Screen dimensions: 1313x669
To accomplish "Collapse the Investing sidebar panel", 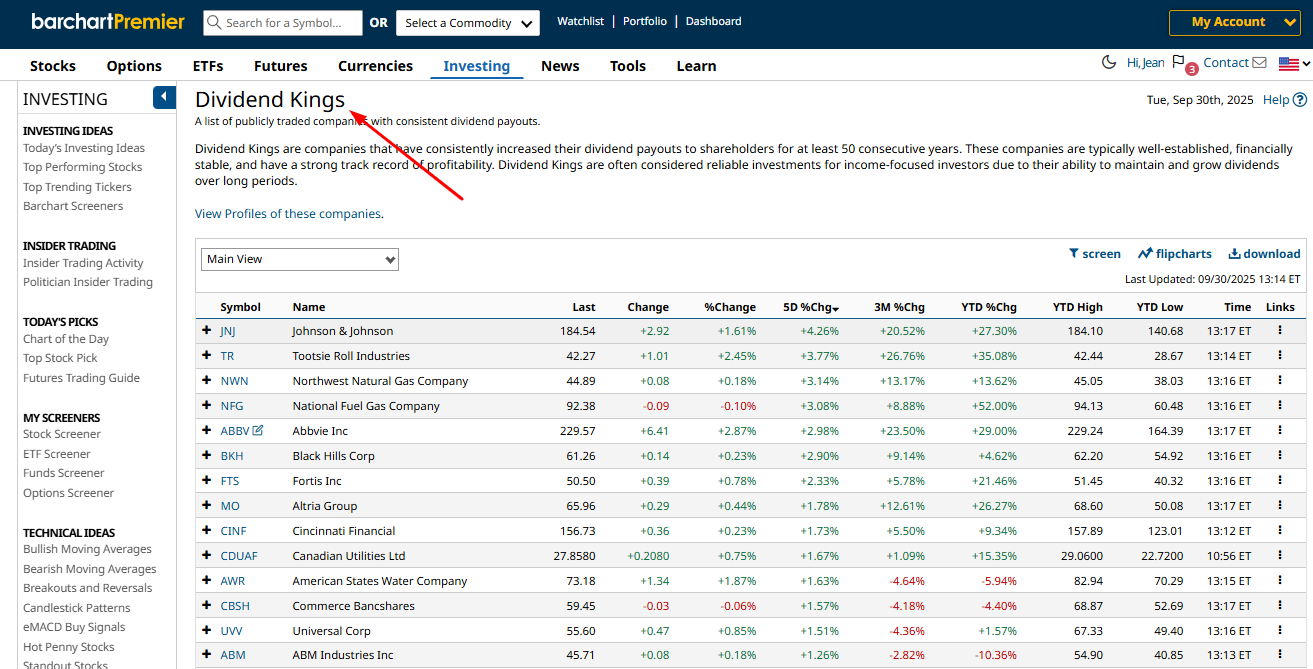I will pos(163,97).
